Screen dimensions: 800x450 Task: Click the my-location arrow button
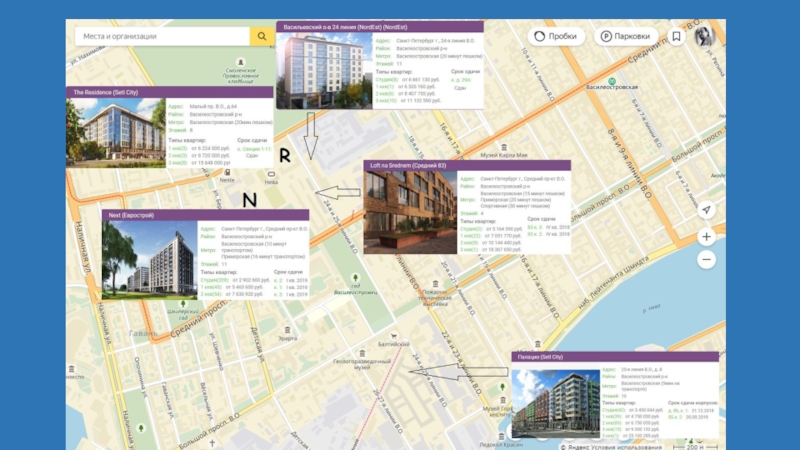(x=706, y=210)
